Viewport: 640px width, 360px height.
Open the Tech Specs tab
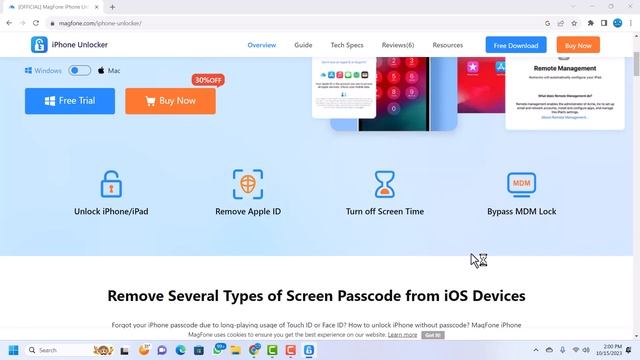[347, 45]
